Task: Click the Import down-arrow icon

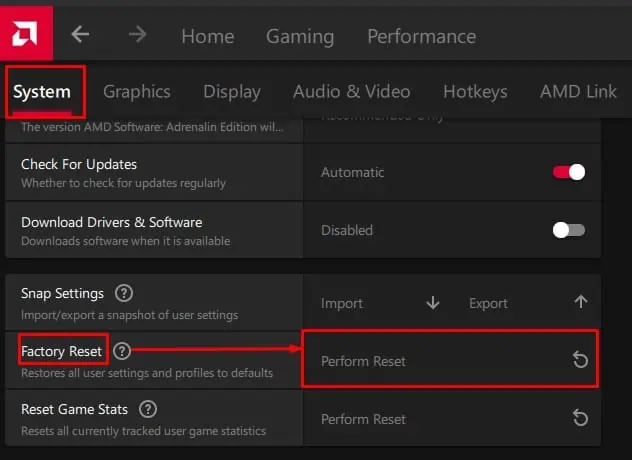Action: pyautogui.click(x=432, y=303)
